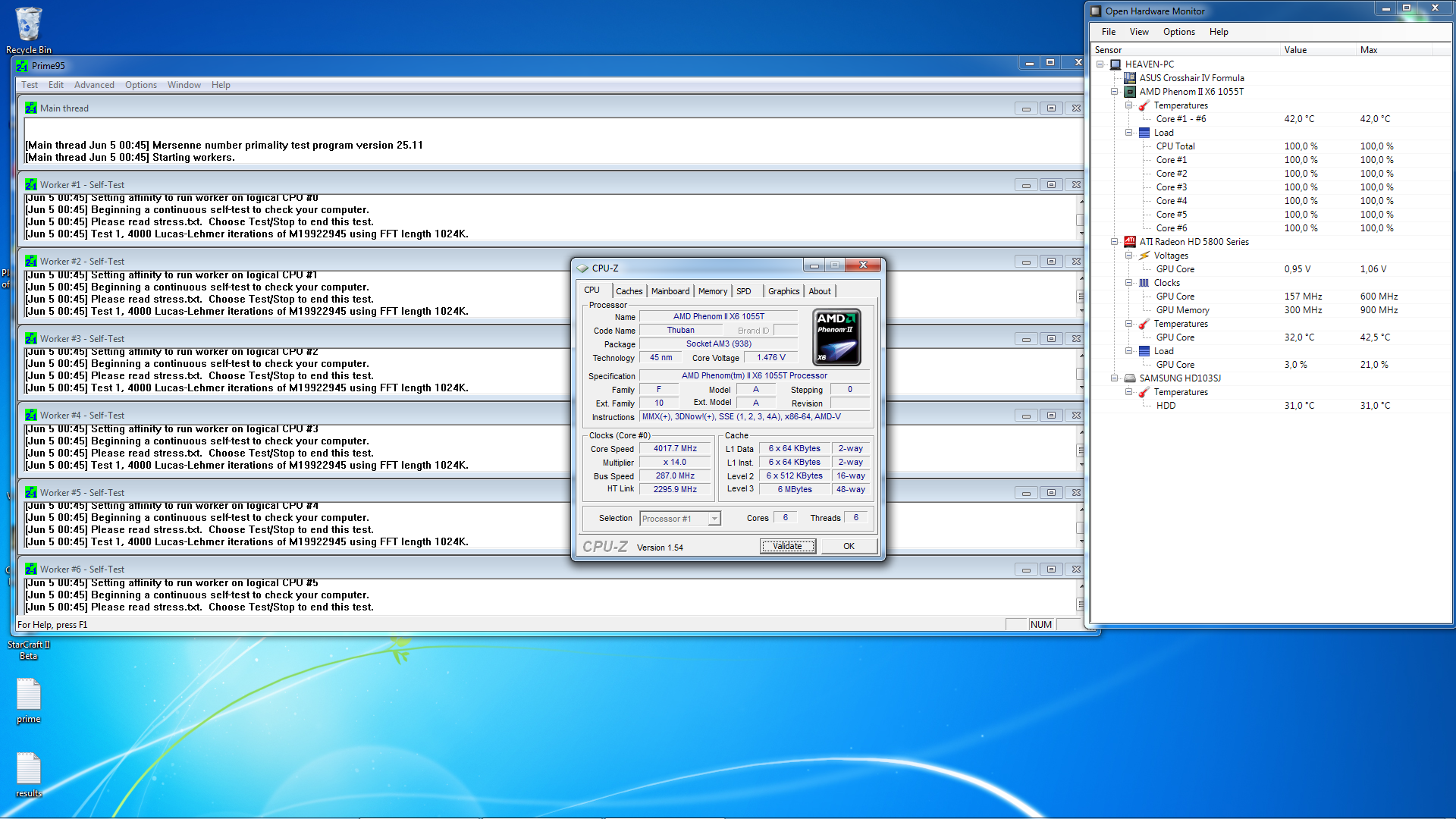Click the Worker #3 Self-Test window icon
The height and width of the screenshot is (819, 1456).
pos(31,339)
